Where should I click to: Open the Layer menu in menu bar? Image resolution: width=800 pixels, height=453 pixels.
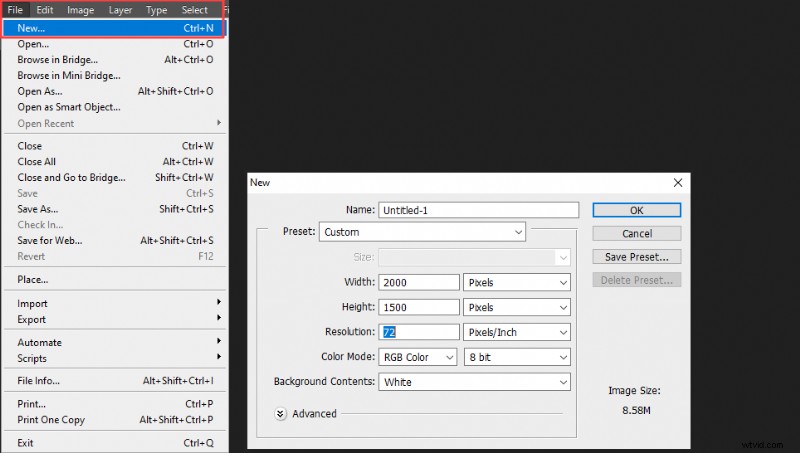point(120,10)
